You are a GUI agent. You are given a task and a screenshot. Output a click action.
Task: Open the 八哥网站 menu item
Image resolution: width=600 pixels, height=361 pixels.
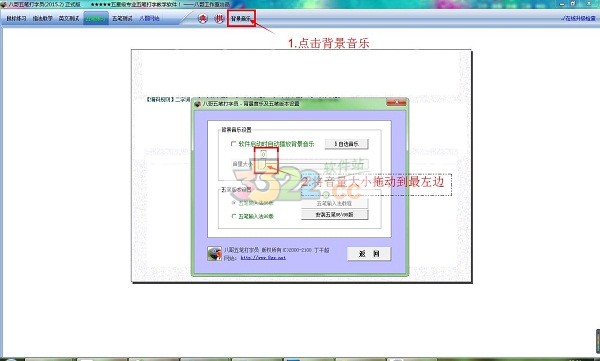pyautogui.click(x=149, y=18)
